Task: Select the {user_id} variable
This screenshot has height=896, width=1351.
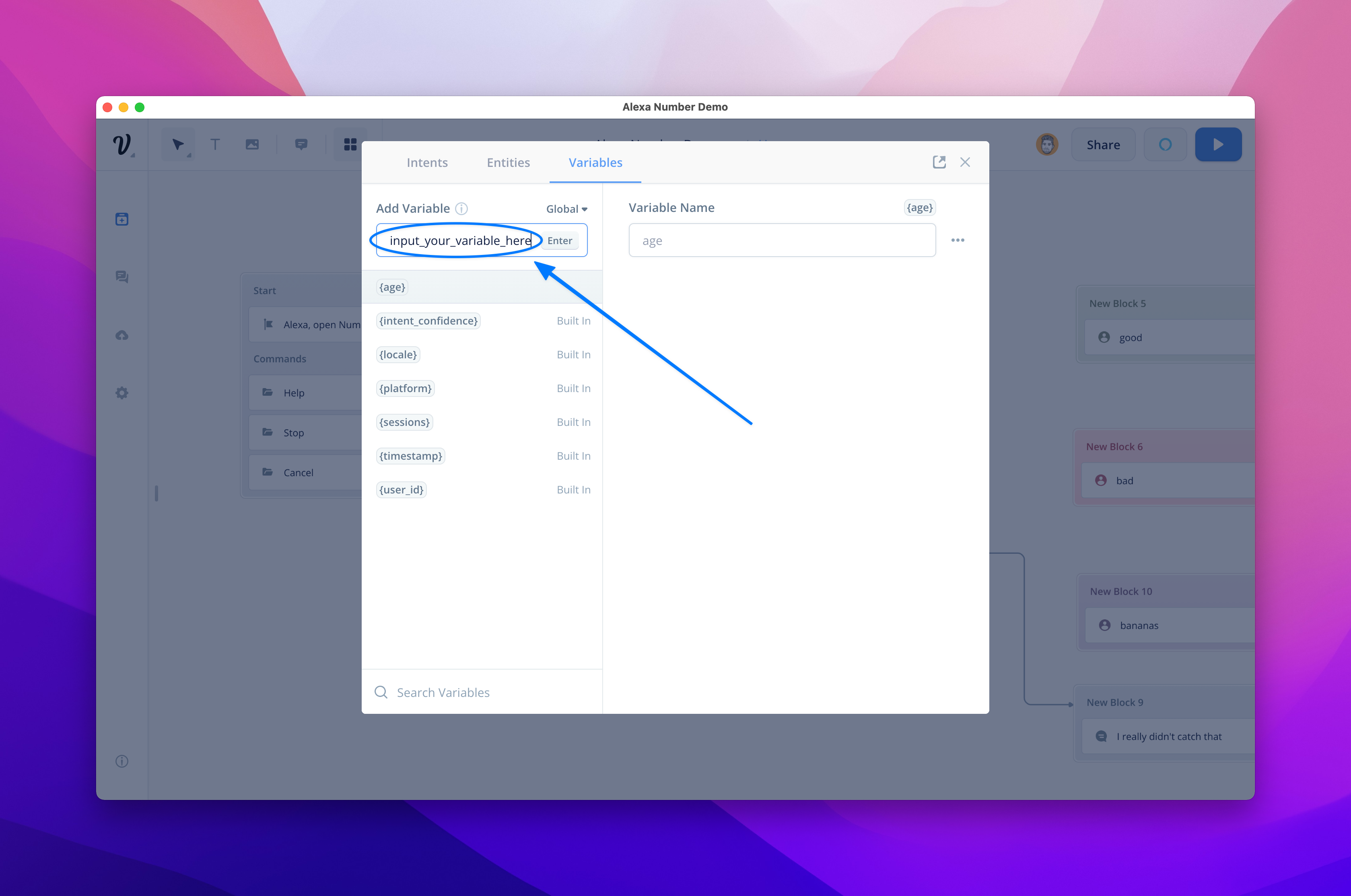Action: 482,489
